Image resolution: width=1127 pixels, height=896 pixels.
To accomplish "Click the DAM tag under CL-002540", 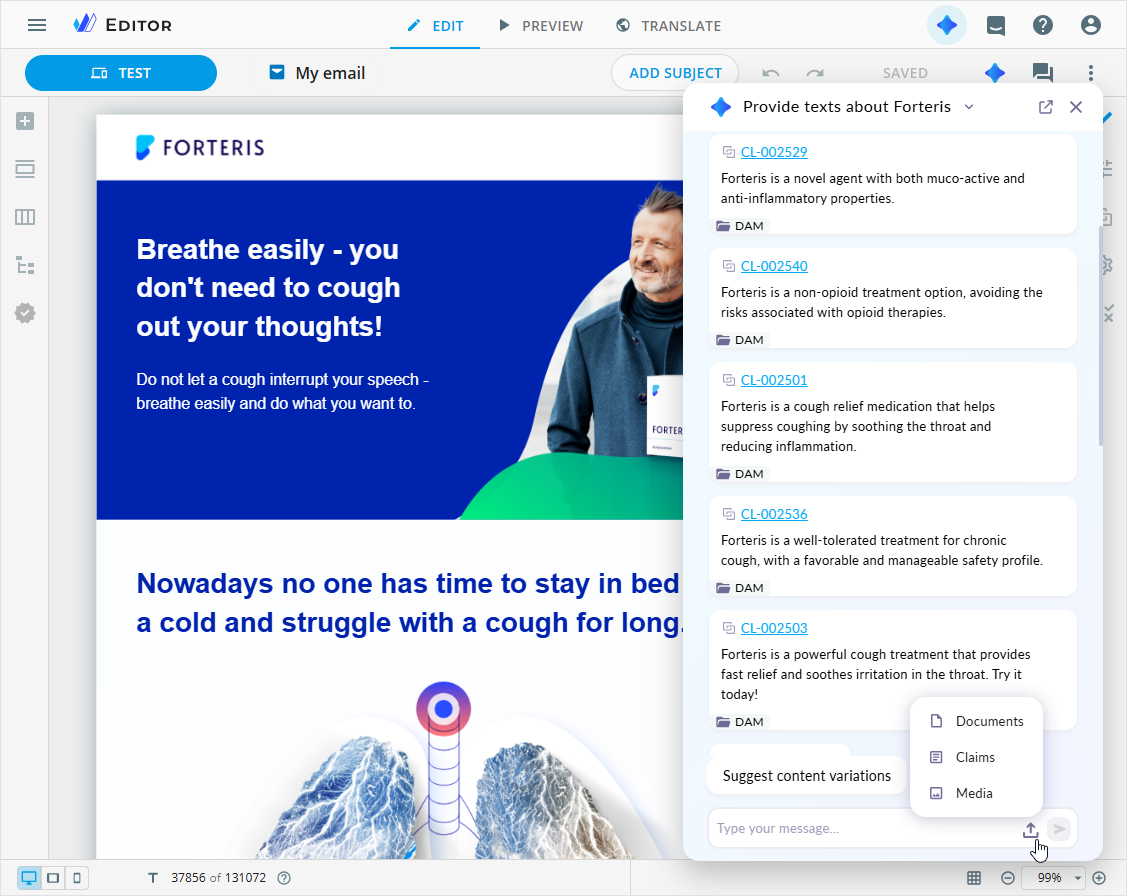I will 740,339.
